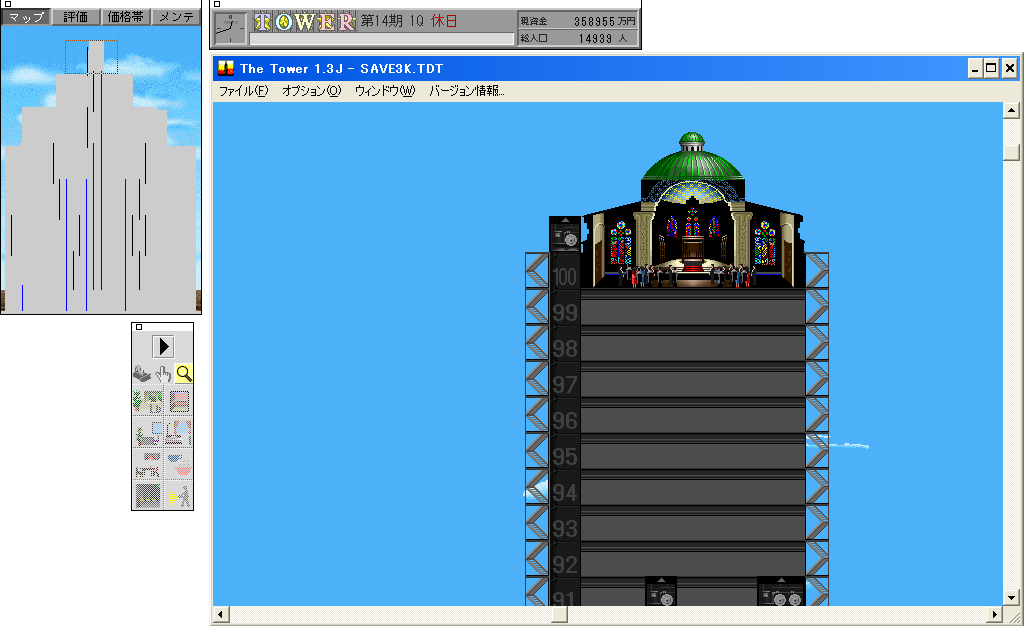Choose the lobby and floor build icon

147,402
